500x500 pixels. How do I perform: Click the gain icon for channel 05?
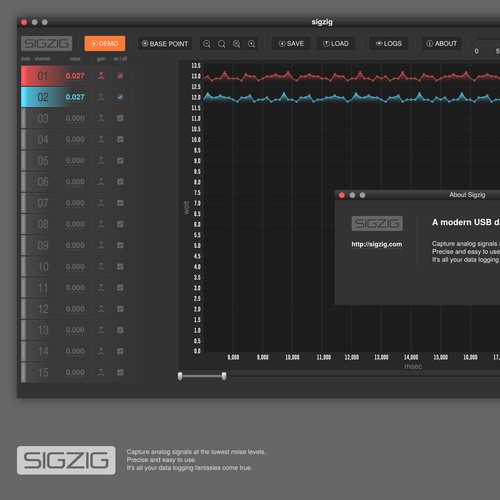tap(101, 160)
